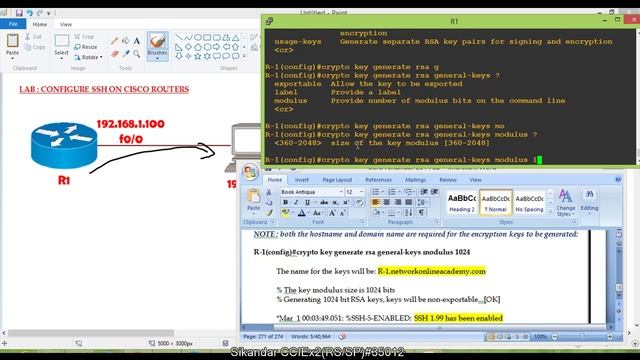The width and height of the screenshot is (640, 360).
Task: Click the Paint Save icon in quick access
Action: (19, 13)
